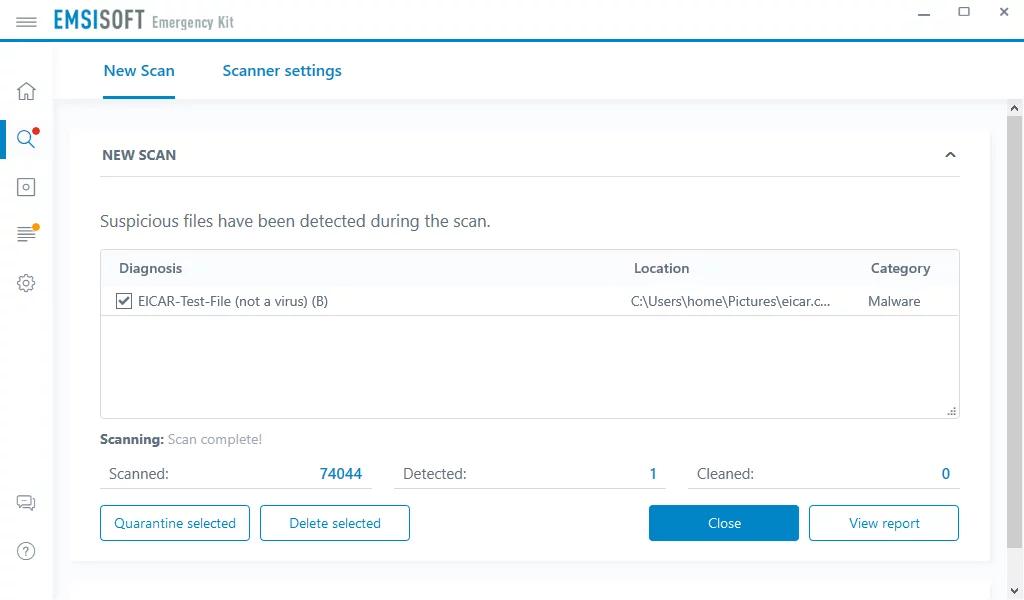Switch to the Scanner settings tab
Image resolution: width=1024 pixels, height=600 pixels.
coord(282,71)
